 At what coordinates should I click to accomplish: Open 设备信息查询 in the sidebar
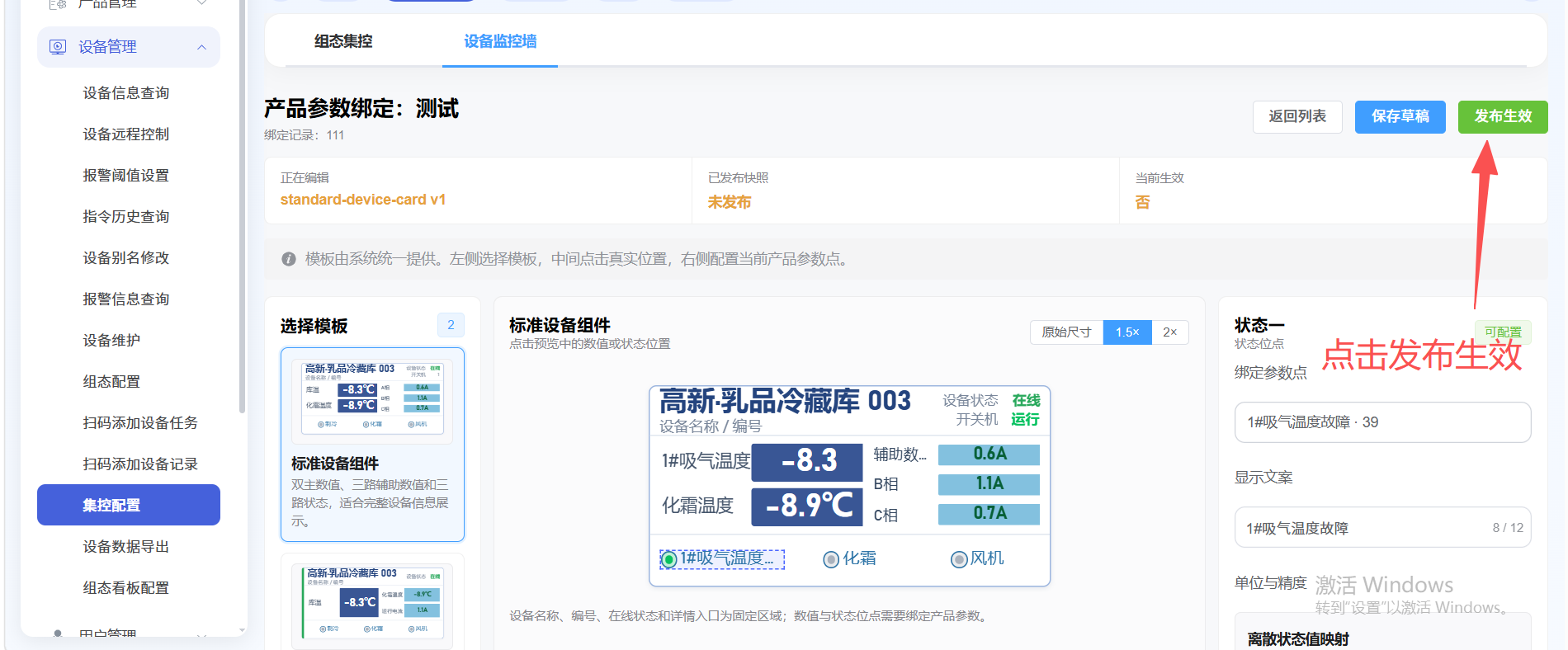tap(126, 93)
